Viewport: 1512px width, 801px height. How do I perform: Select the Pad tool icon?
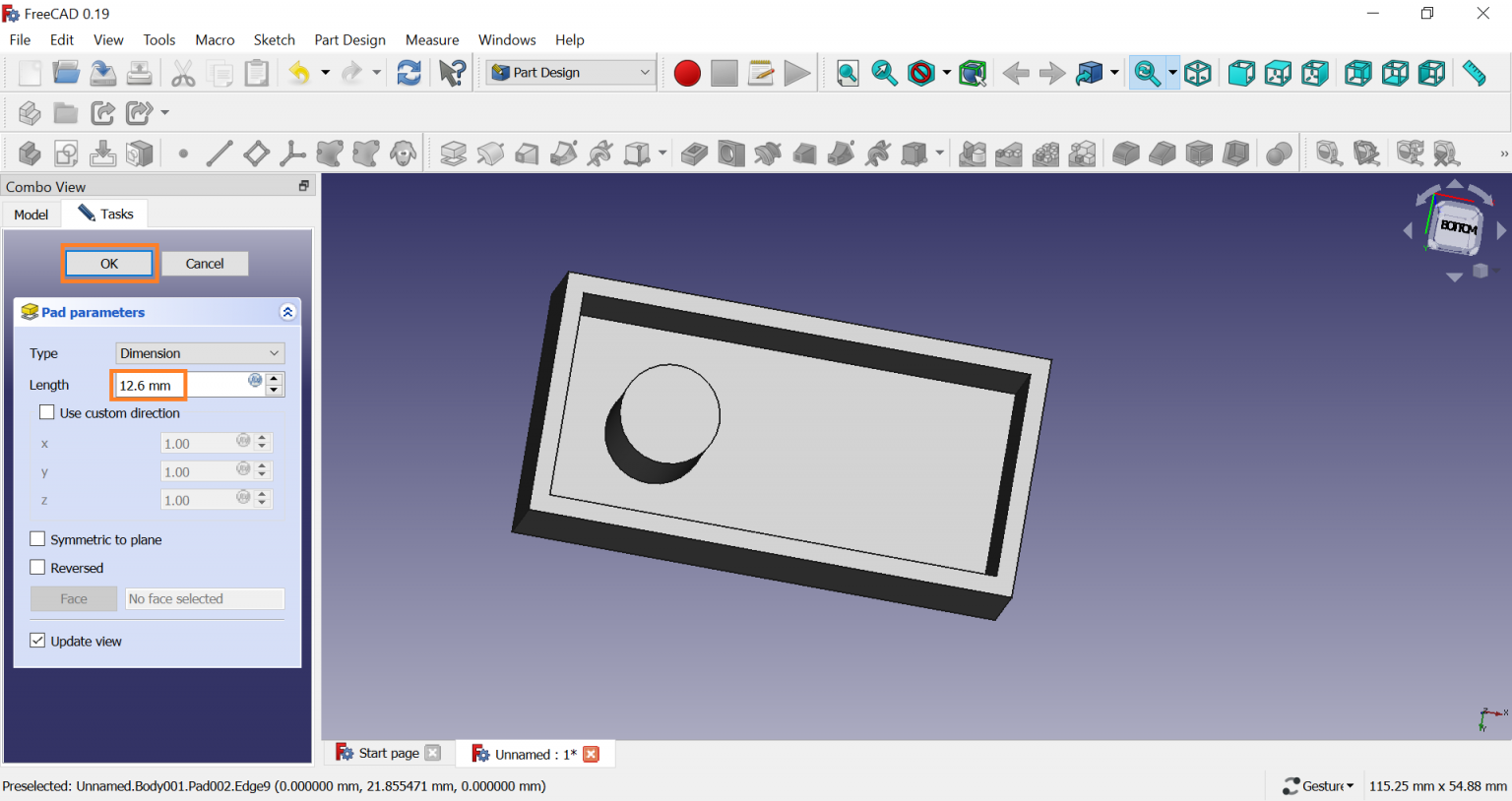click(453, 154)
